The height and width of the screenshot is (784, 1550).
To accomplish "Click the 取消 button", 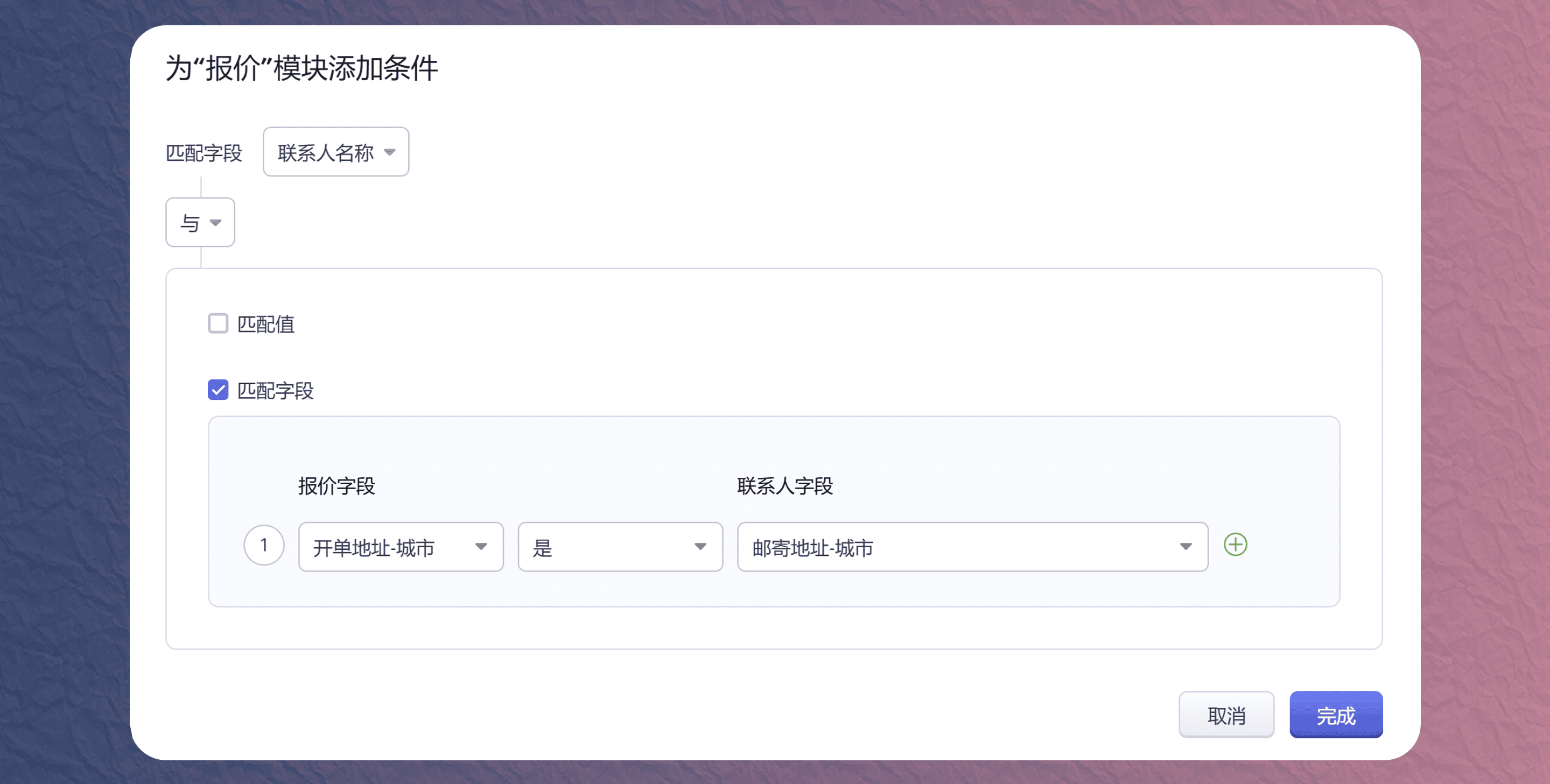I will 1226,714.
